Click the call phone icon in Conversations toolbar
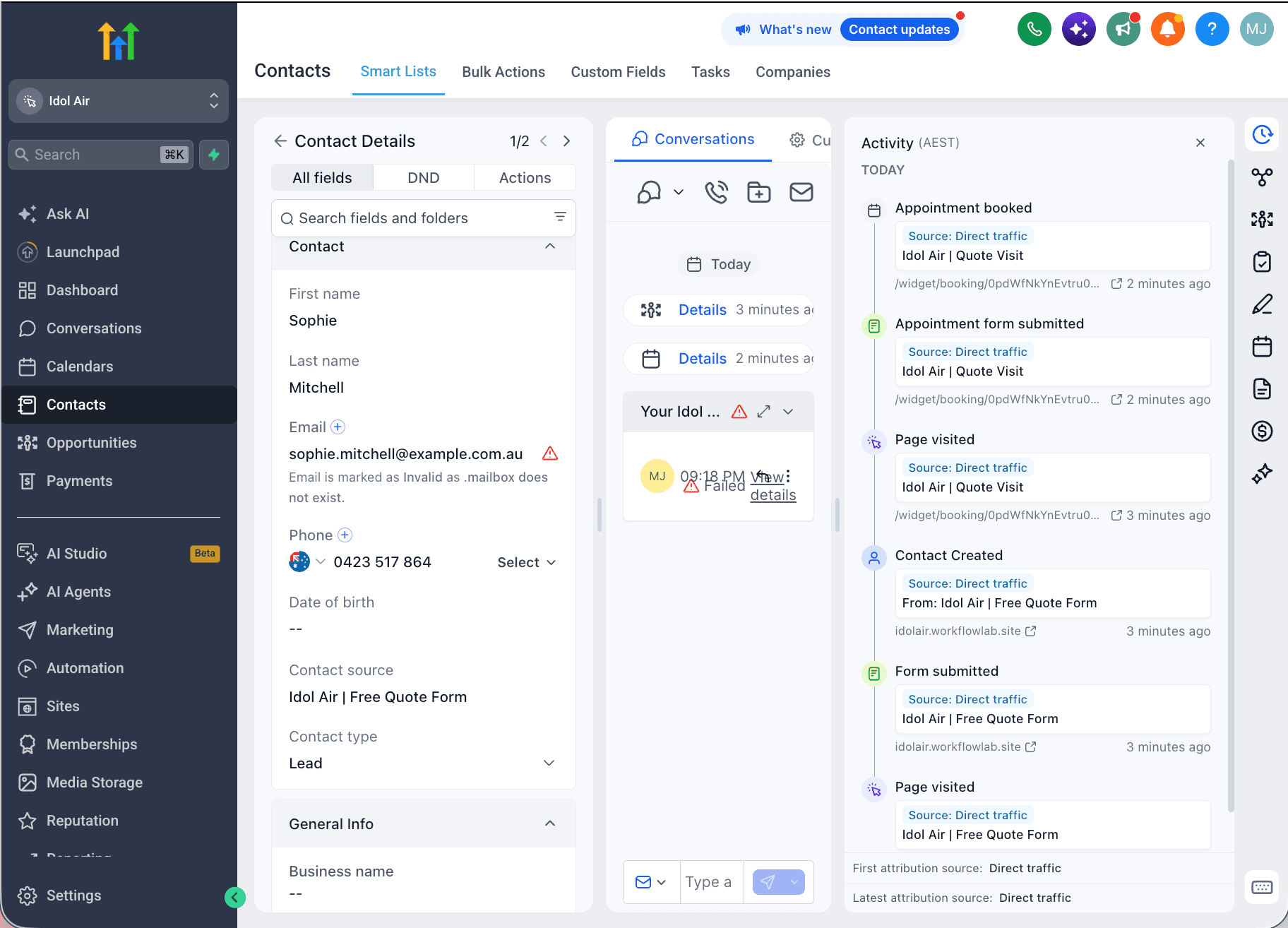The height and width of the screenshot is (928, 1288). (716, 192)
